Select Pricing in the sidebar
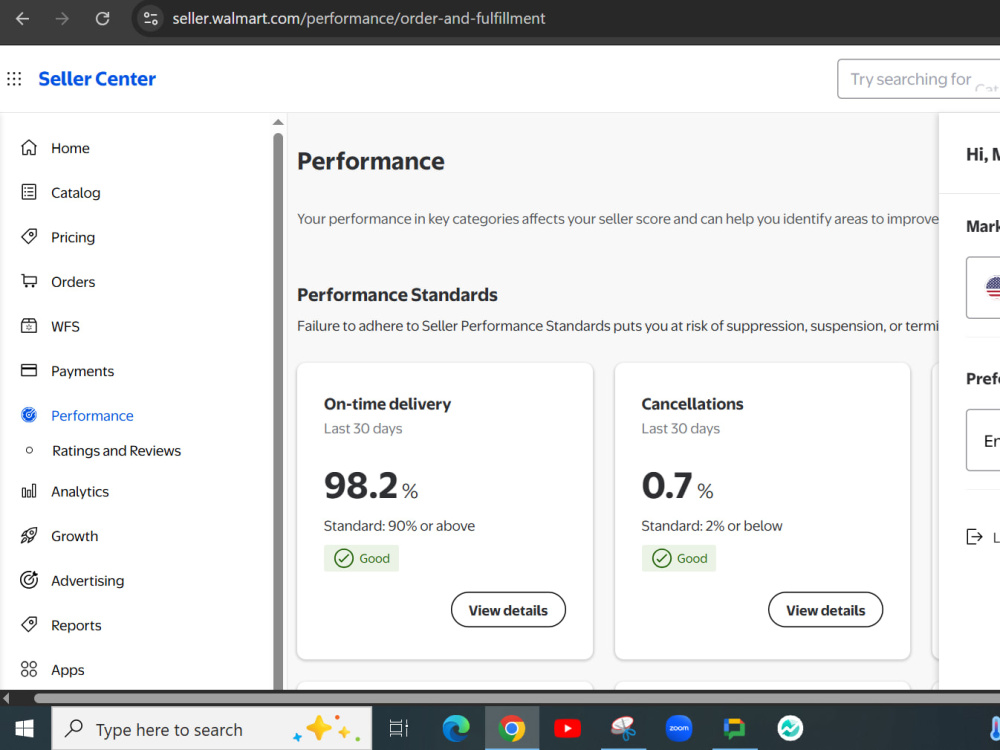The image size is (1000, 750). tap(73, 237)
